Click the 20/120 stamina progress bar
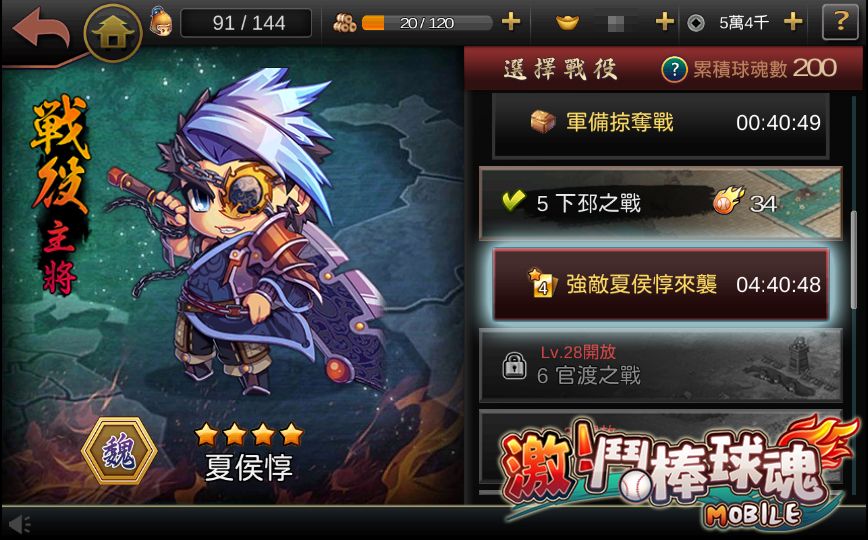Image resolution: width=868 pixels, height=540 pixels. click(x=427, y=23)
